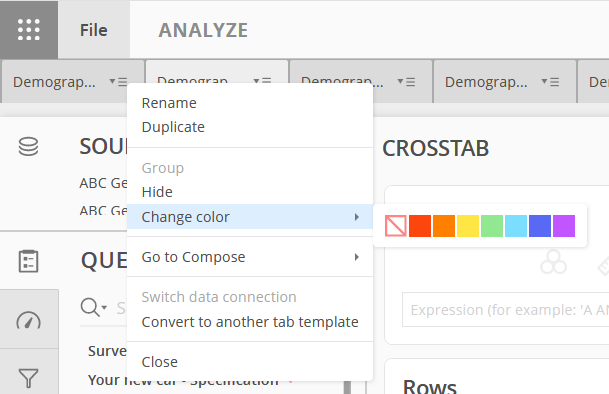Click the Questions checklist icon
Viewport: 609px width, 394px height.
pyautogui.click(x=28, y=261)
